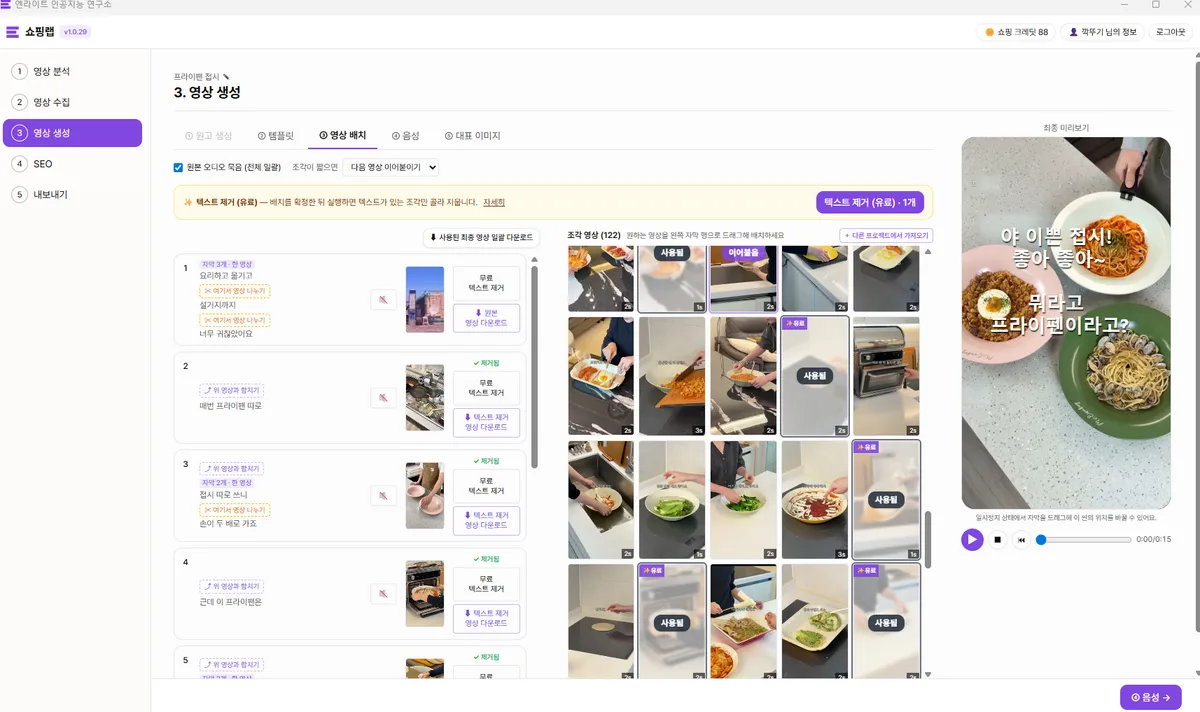Click the 음성 → next button
1200x712 pixels.
coord(1150,697)
